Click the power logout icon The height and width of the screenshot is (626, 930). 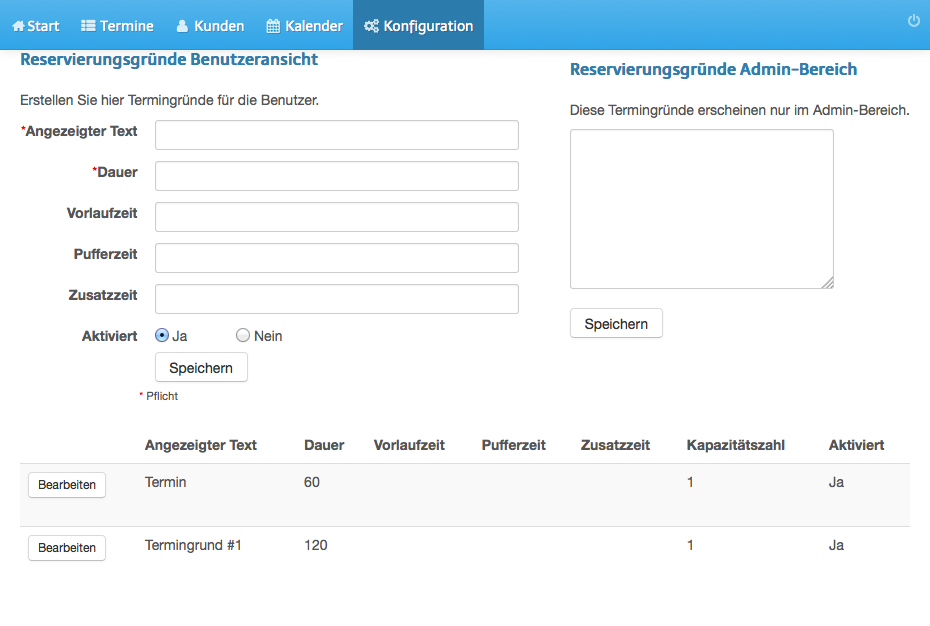tap(913, 21)
